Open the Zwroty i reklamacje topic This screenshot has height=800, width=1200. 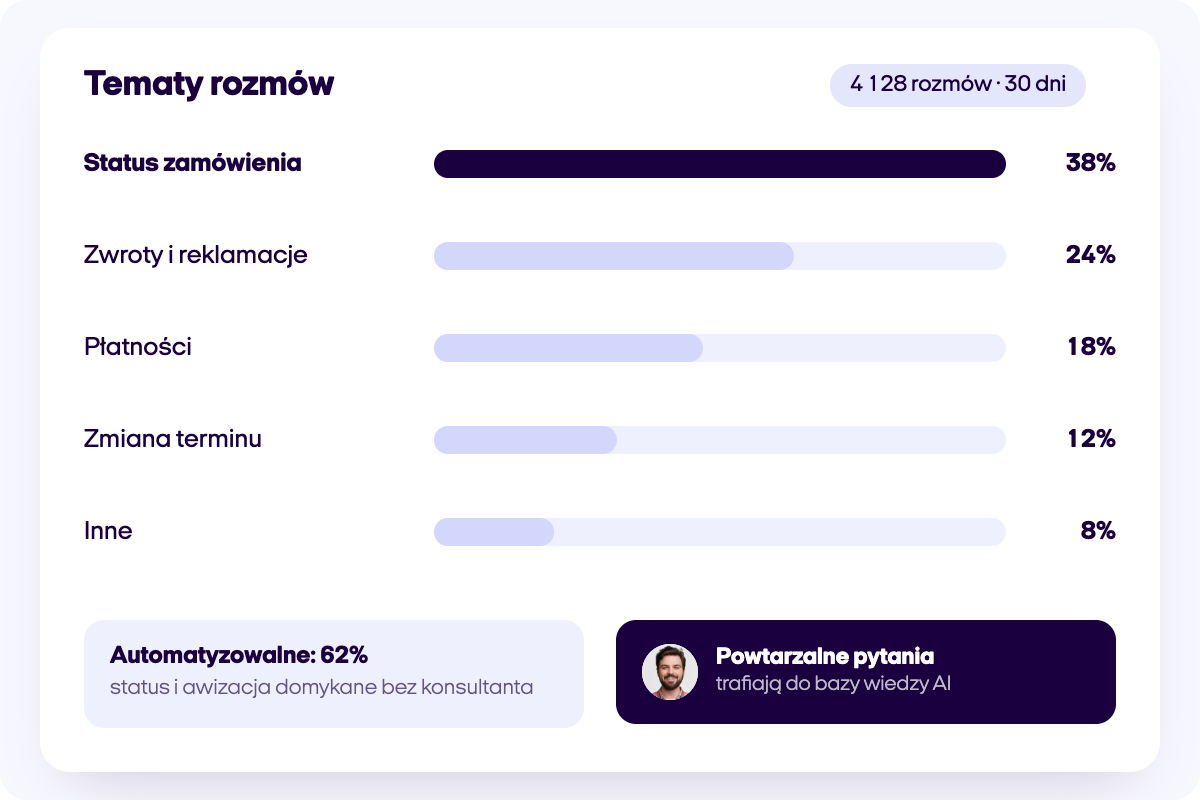(196, 255)
